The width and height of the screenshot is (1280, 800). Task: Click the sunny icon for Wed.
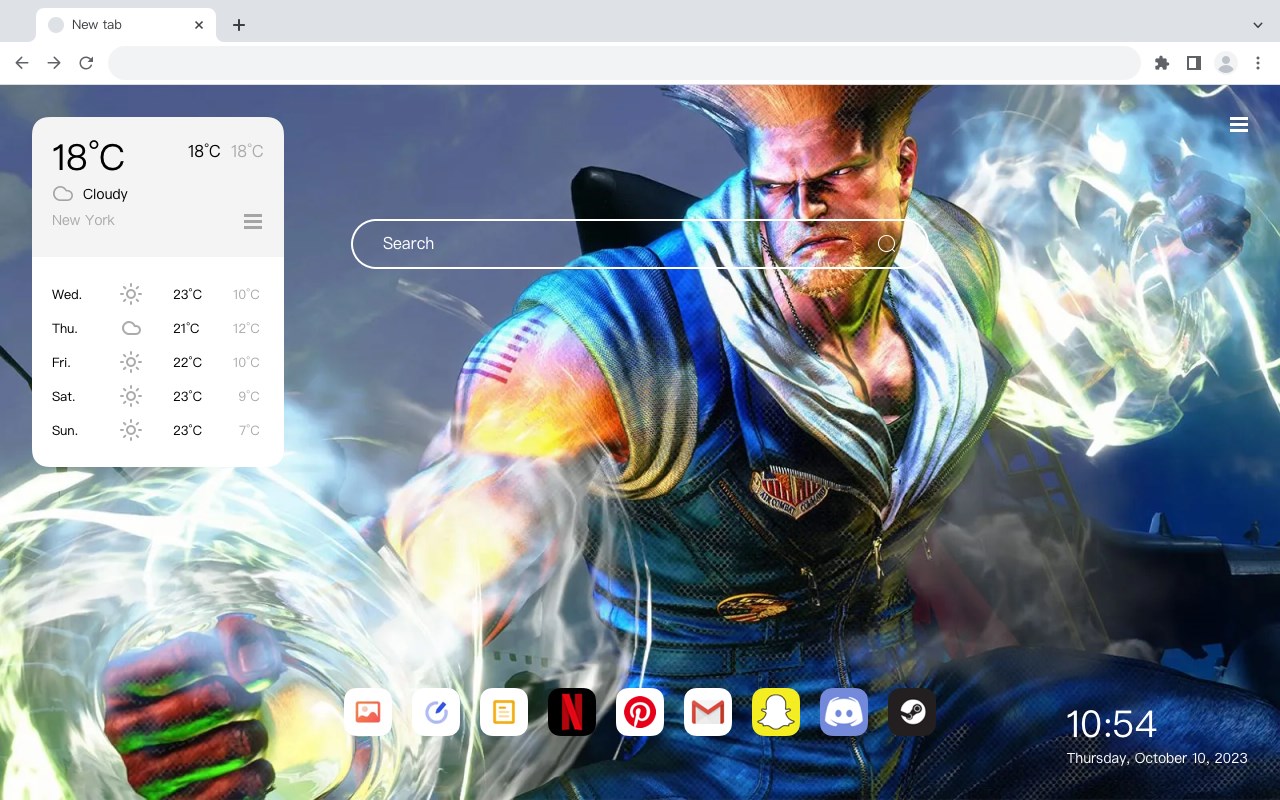pyautogui.click(x=131, y=294)
